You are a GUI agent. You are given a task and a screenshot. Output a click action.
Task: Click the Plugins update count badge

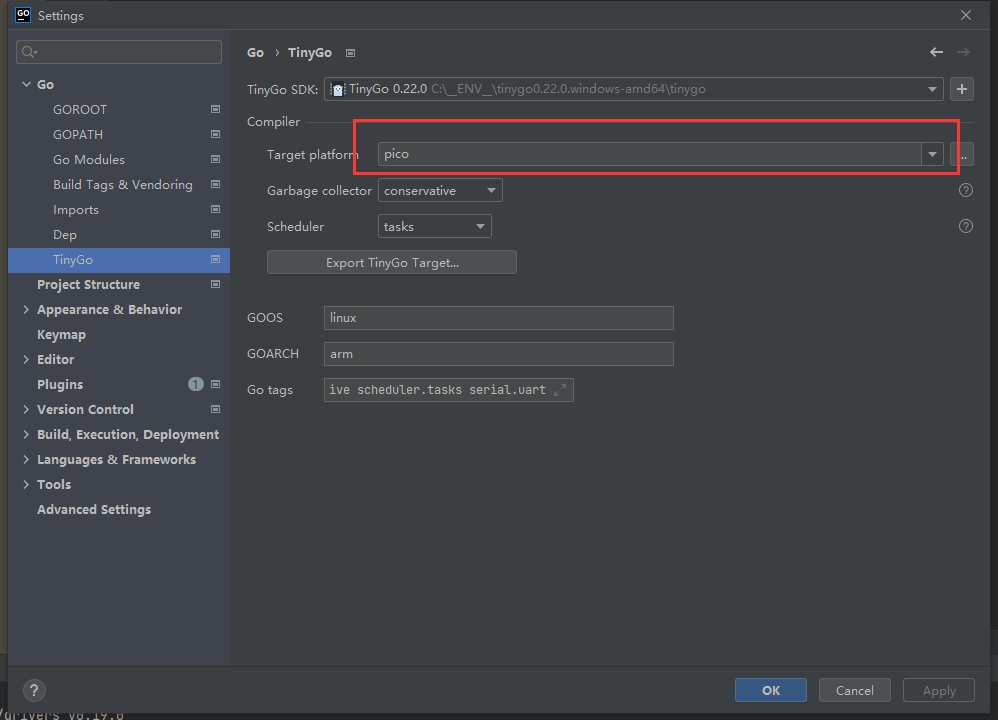pyautogui.click(x=195, y=384)
